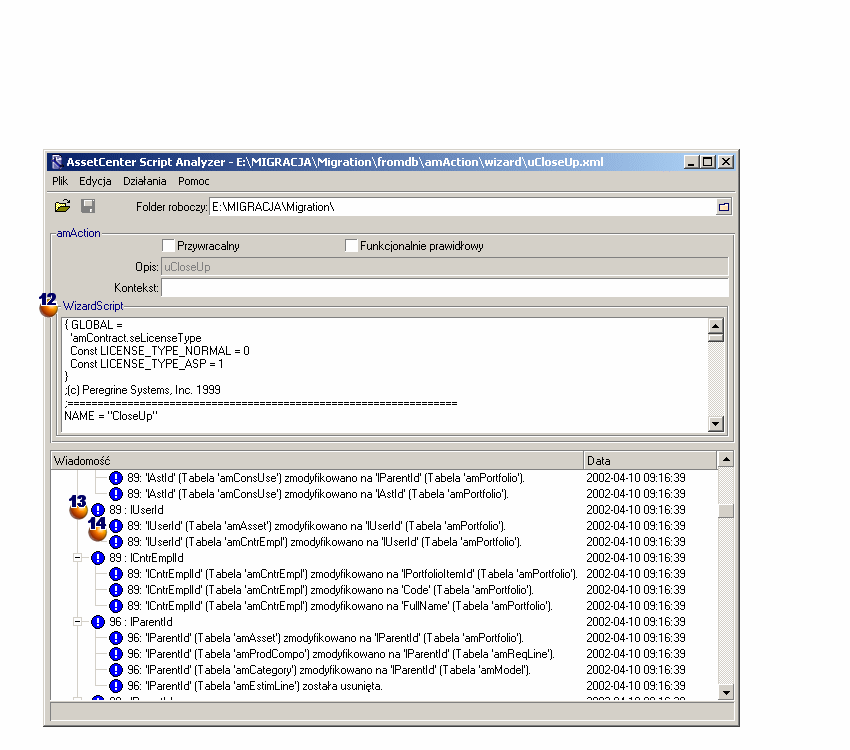Click into the Kontekst input field
Screen dimensions: 850x750
pos(445,288)
